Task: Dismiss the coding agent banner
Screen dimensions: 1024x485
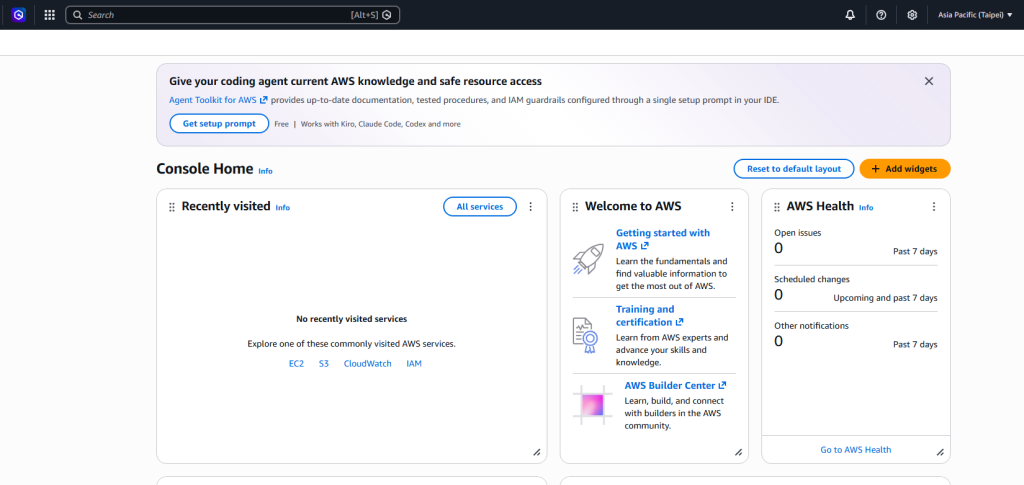Action: tap(929, 81)
